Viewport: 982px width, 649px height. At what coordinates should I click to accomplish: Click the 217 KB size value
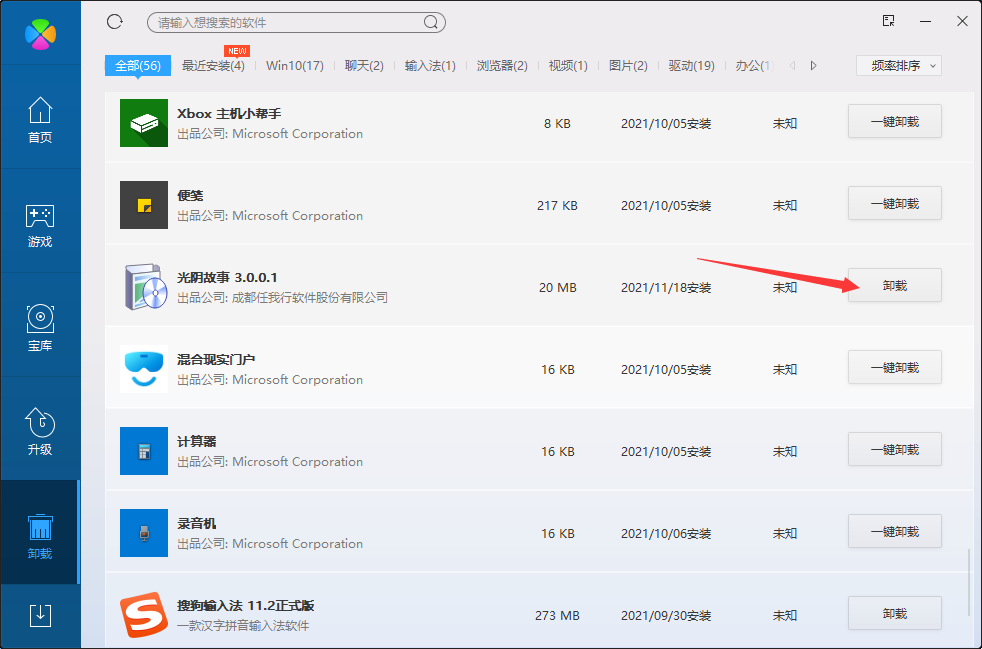557,205
